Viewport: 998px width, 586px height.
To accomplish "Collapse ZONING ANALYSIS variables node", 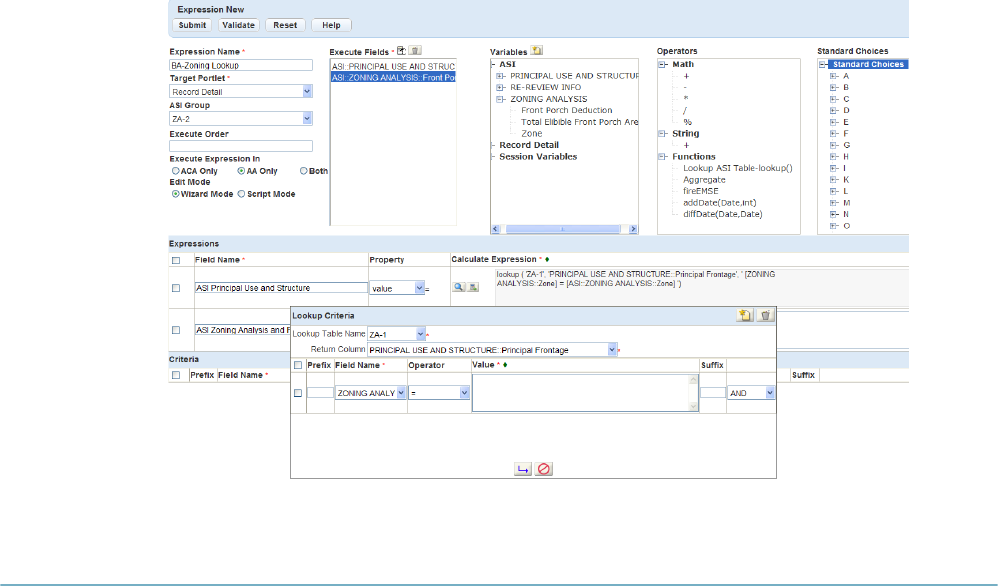I will pos(500,99).
